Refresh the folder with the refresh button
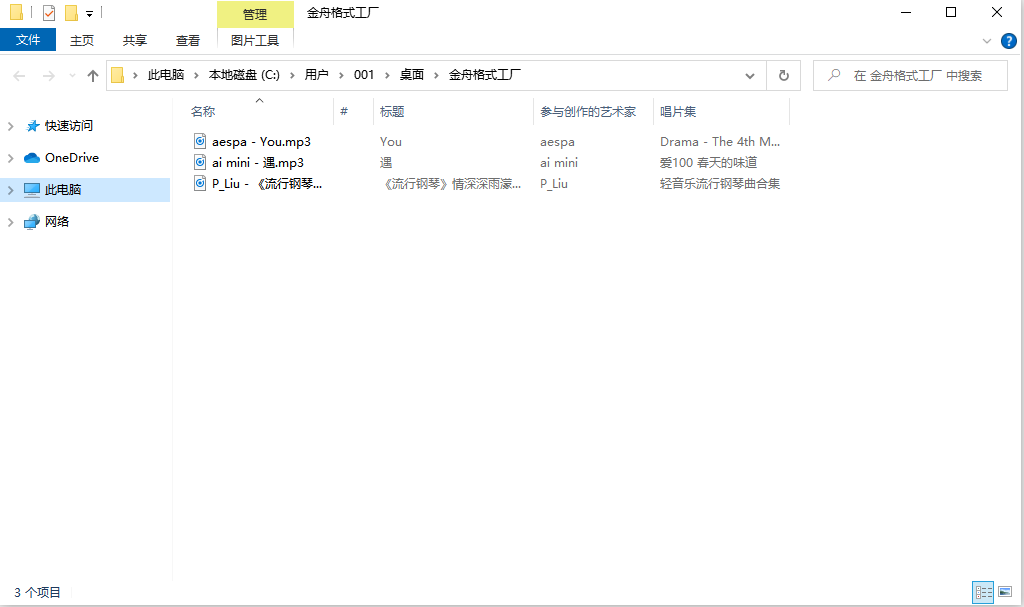This screenshot has width=1024, height=607. [784, 76]
